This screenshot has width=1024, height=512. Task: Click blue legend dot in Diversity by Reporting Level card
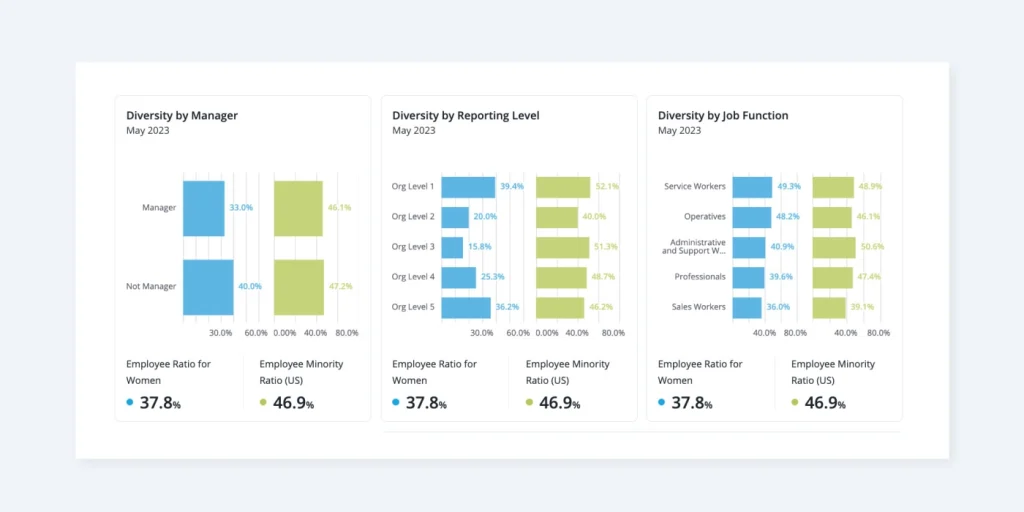click(x=396, y=403)
